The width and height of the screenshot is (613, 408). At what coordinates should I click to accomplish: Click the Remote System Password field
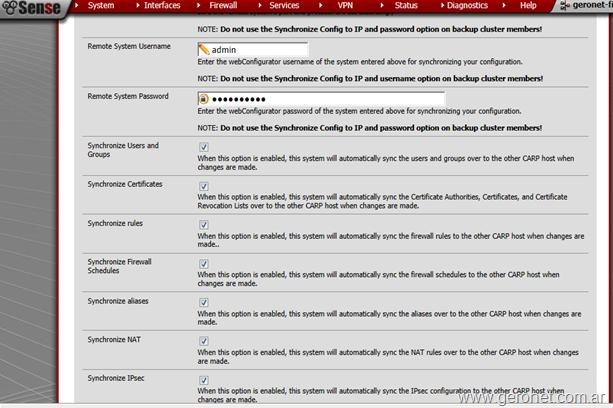[321, 99]
